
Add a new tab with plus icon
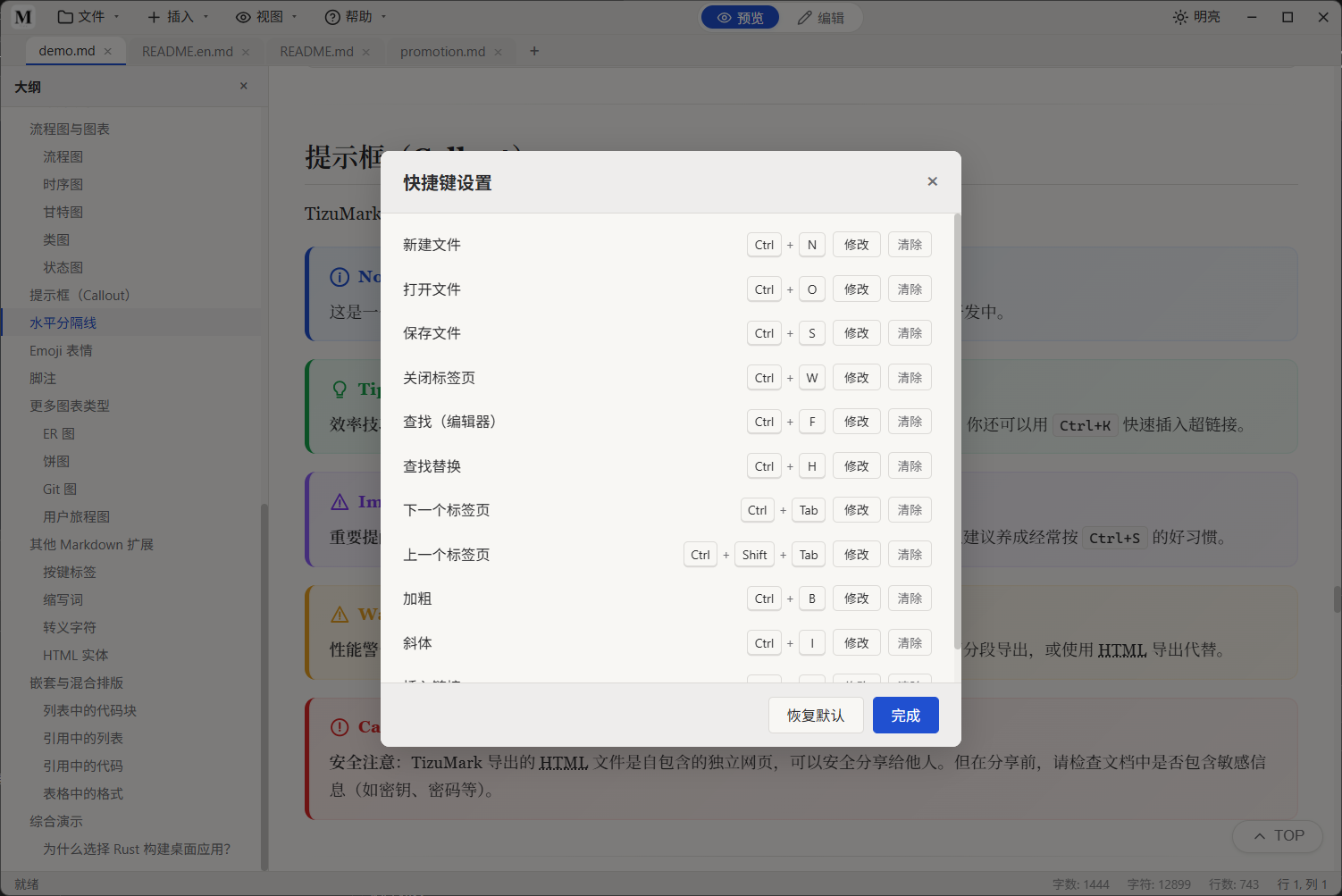pyautogui.click(x=534, y=51)
